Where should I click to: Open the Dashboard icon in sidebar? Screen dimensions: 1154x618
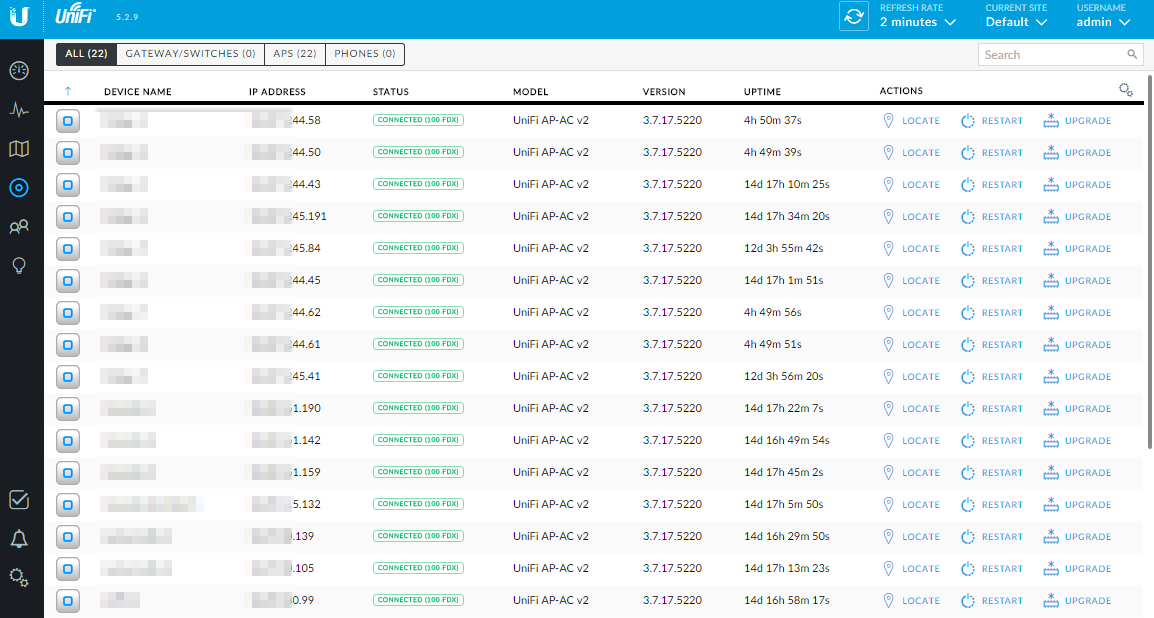[x=19, y=71]
